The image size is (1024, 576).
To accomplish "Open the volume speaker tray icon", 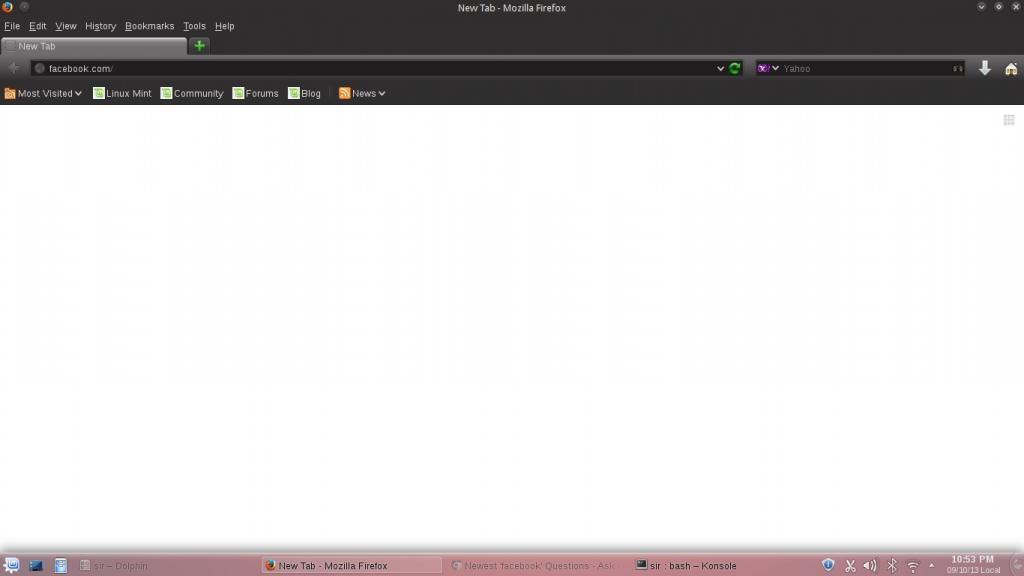I will coord(870,566).
